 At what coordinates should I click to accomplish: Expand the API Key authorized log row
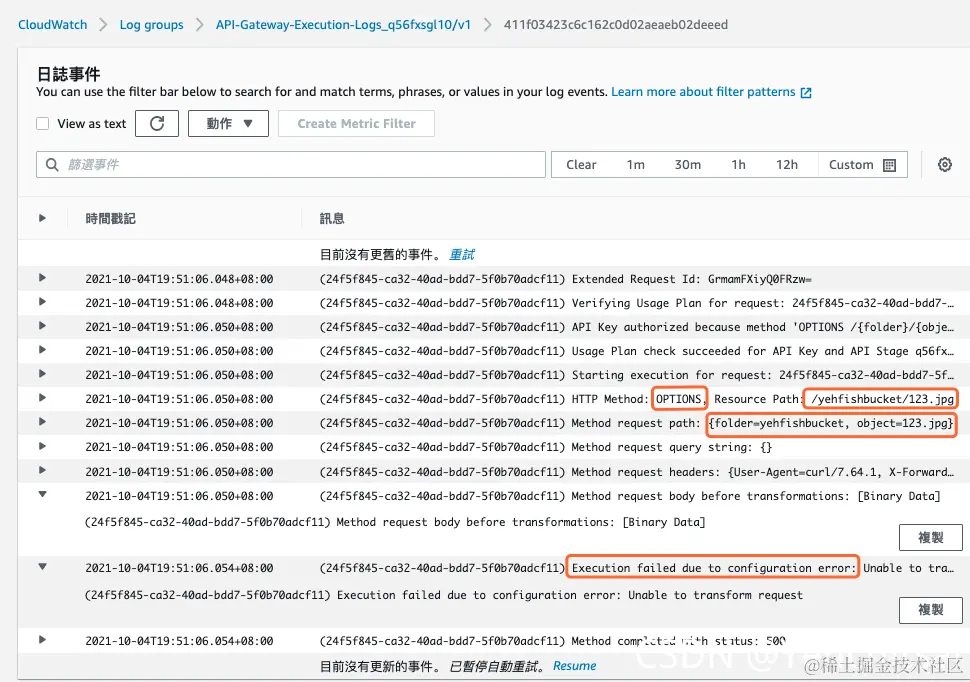pos(42,326)
